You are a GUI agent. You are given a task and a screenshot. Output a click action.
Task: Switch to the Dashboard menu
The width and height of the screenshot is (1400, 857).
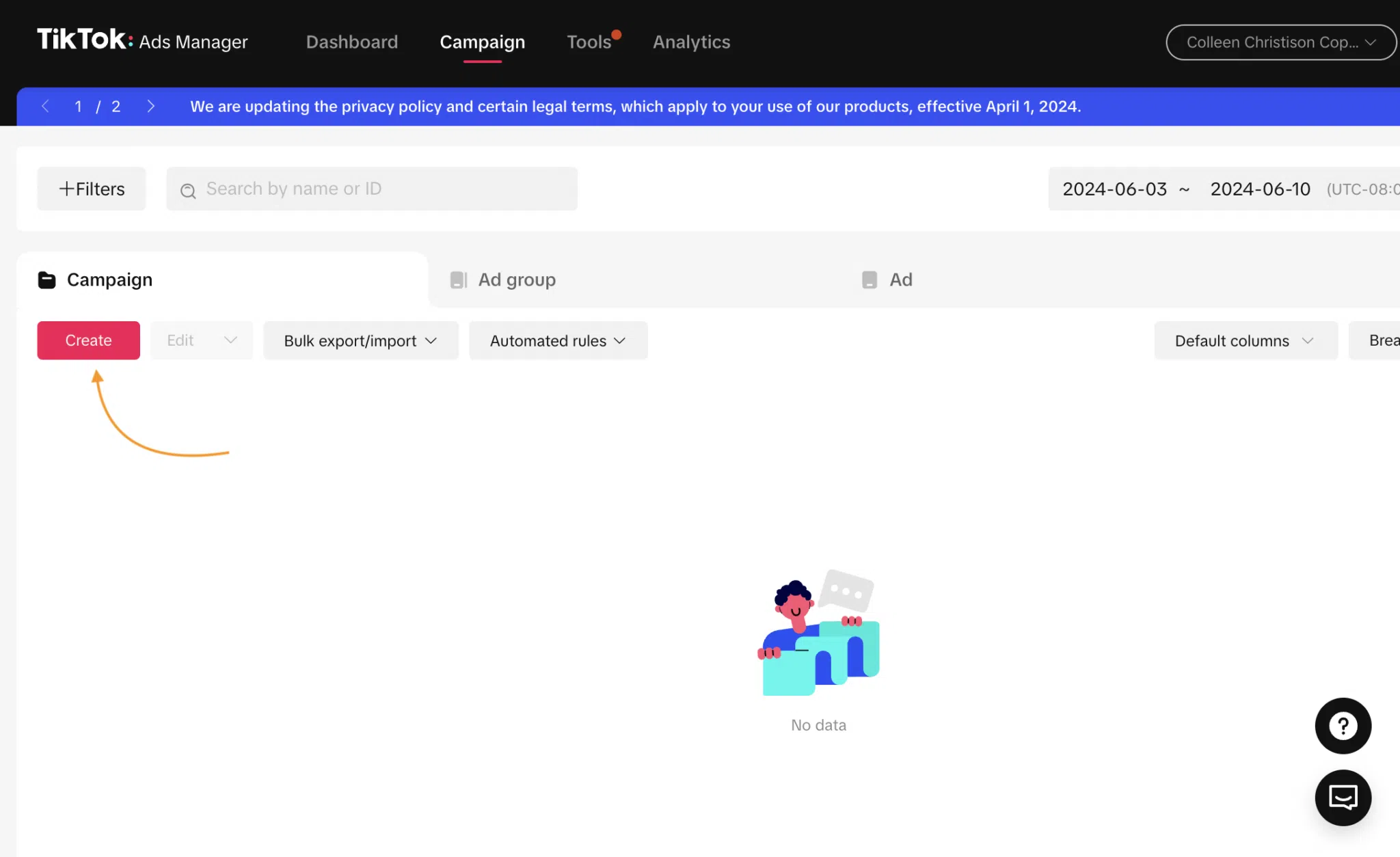(352, 42)
